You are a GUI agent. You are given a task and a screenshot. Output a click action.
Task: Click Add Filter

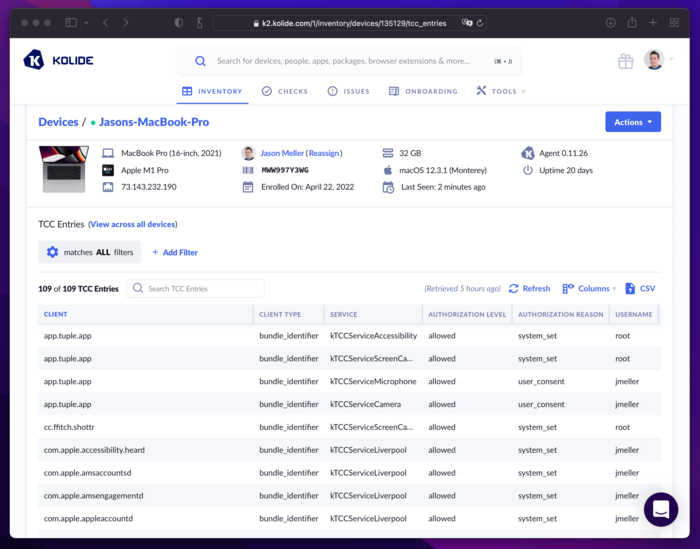coord(175,252)
